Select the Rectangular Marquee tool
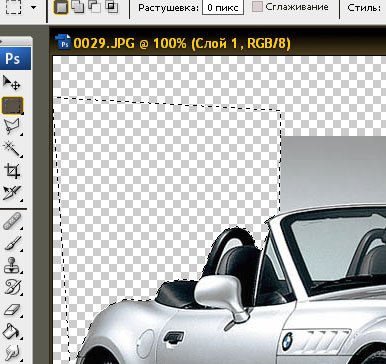Screen dimensions: 386x364 (13, 105)
